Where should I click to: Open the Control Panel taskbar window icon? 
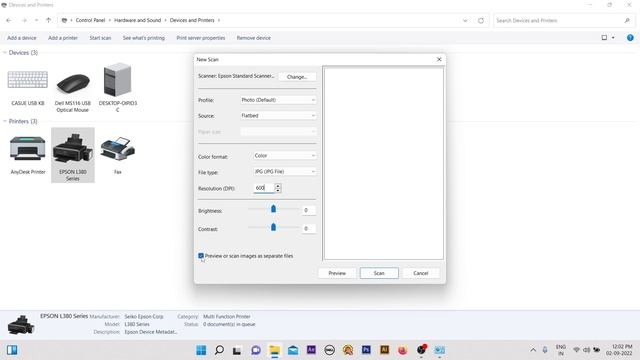(440, 350)
